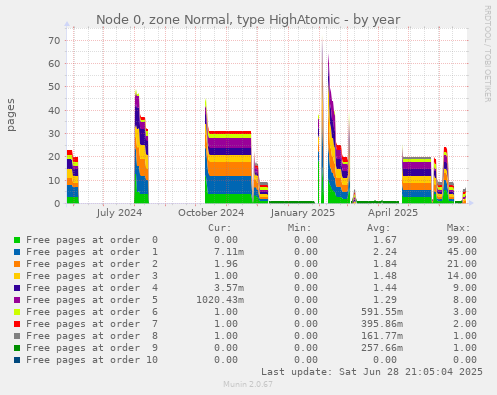Click the tall January 2025 spike
This screenshot has height=395, width=497.
coord(322,120)
